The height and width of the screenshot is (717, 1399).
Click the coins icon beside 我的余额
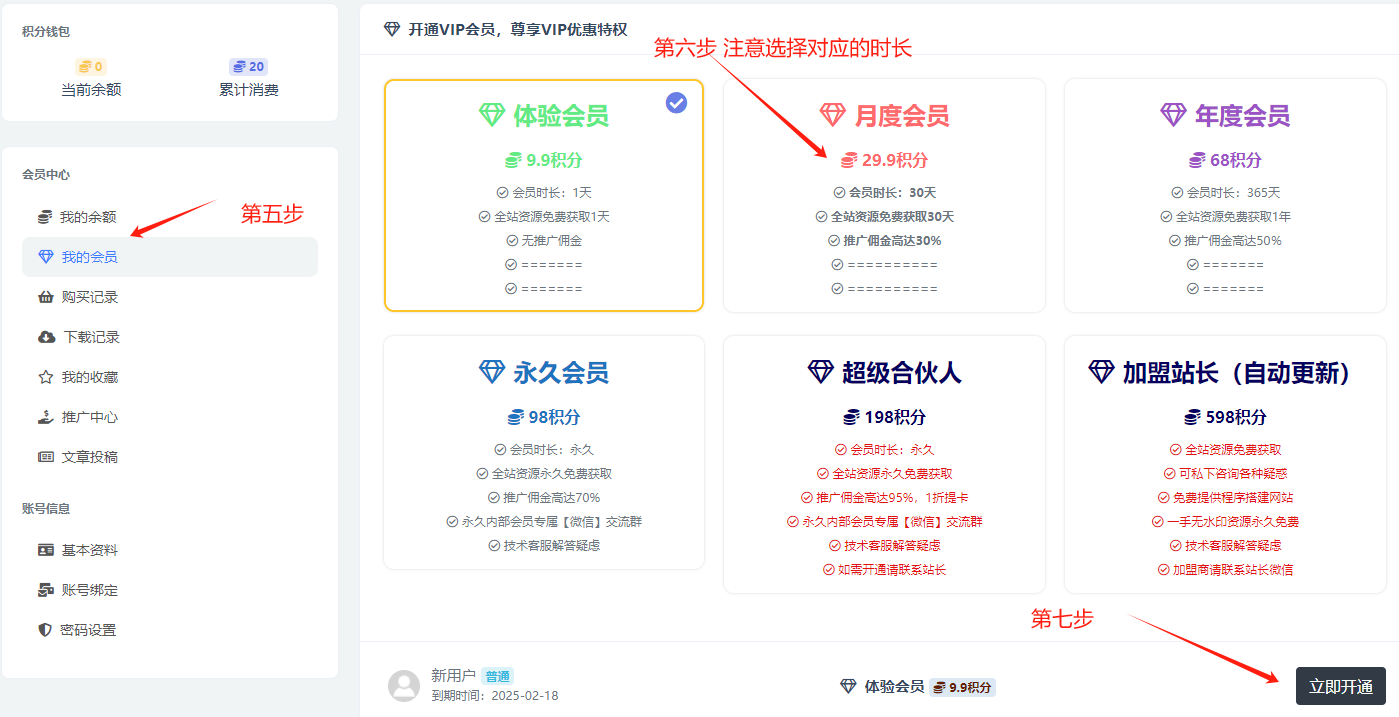[45, 217]
